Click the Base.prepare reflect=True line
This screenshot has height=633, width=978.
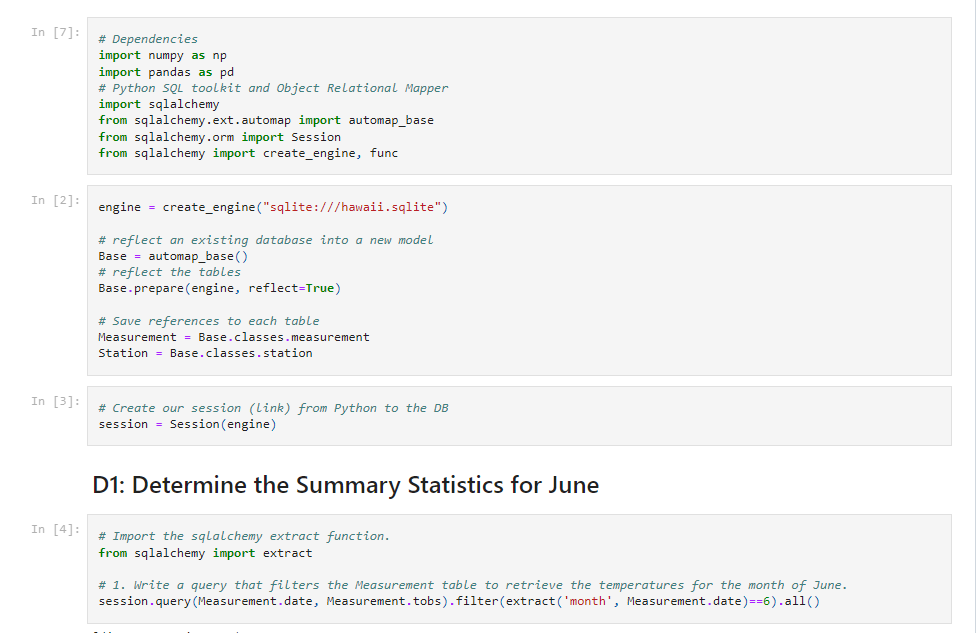pyautogui.click(x=219, y=288)
